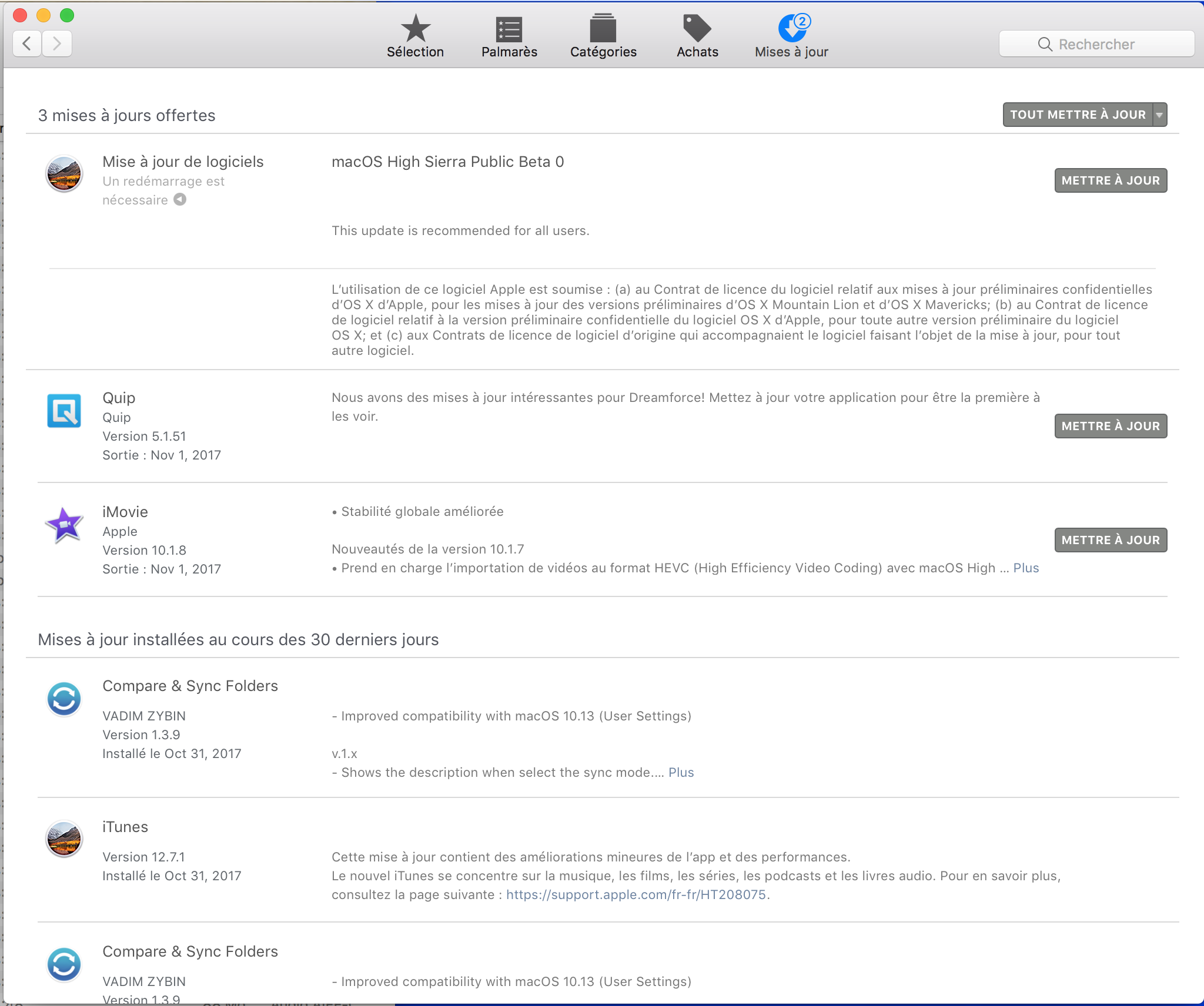Viewport: 1204px width, 1006px height.
Task: Click the 3 mises à jours offertes heading
Action: click(126, 115)
